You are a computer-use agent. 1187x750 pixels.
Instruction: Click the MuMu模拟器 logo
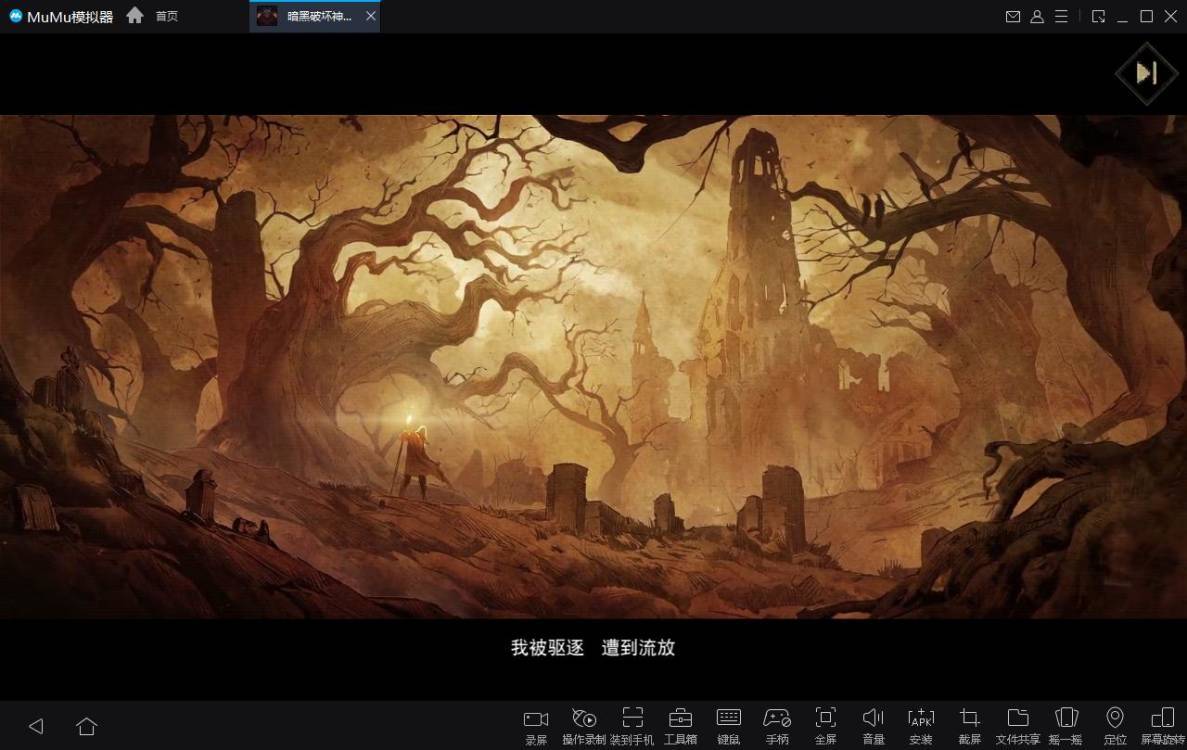click(61, 16)
